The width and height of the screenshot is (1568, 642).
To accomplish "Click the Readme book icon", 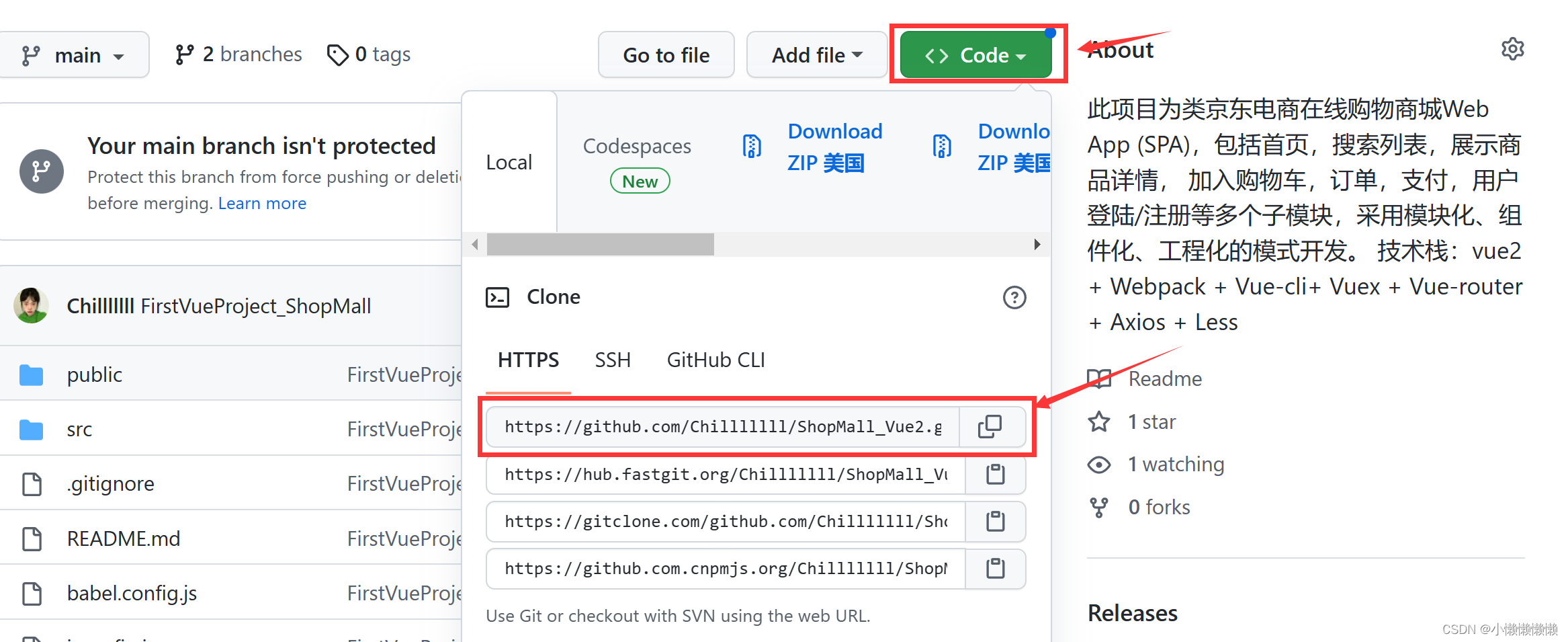I will coord(1099,378).
